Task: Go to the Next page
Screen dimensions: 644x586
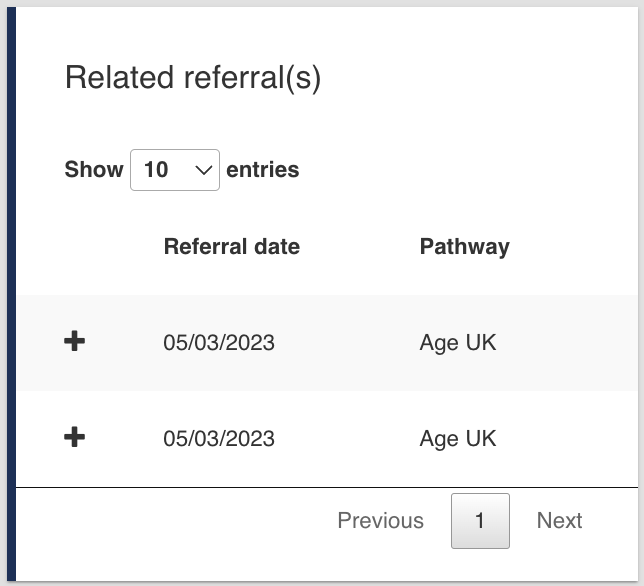Action: (x=559, y=521)
